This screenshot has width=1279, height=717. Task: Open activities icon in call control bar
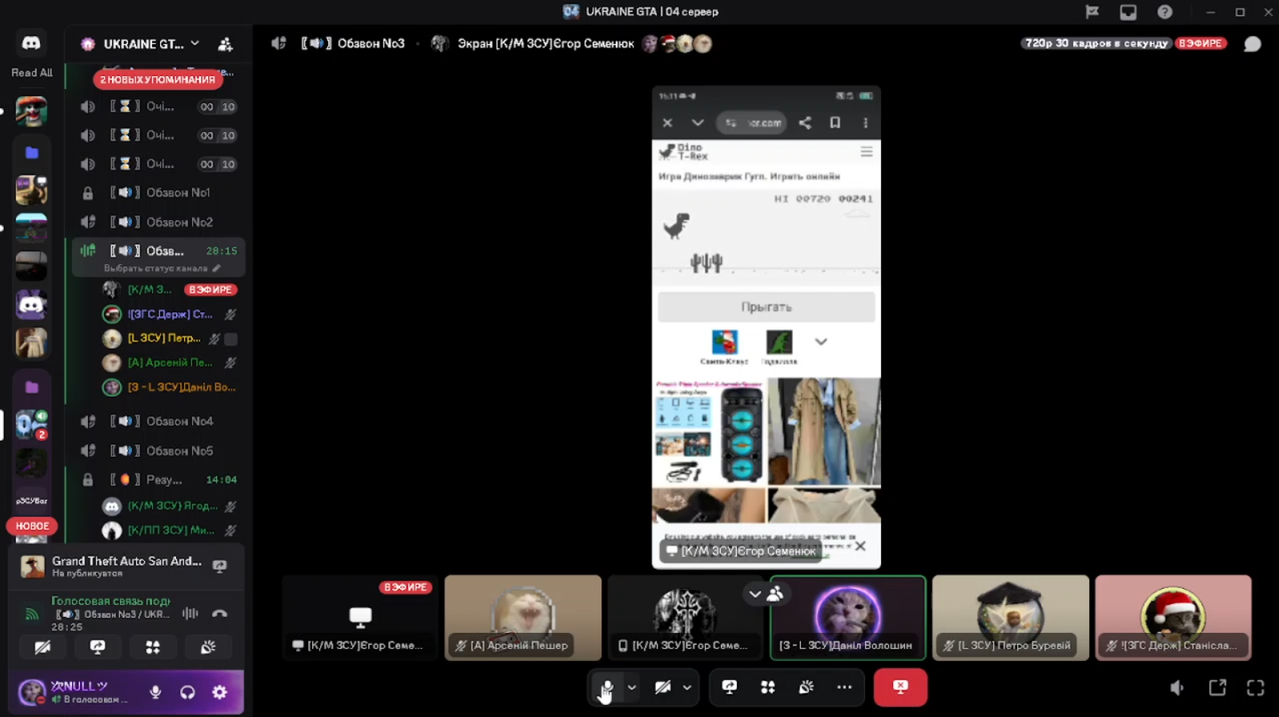768,688
